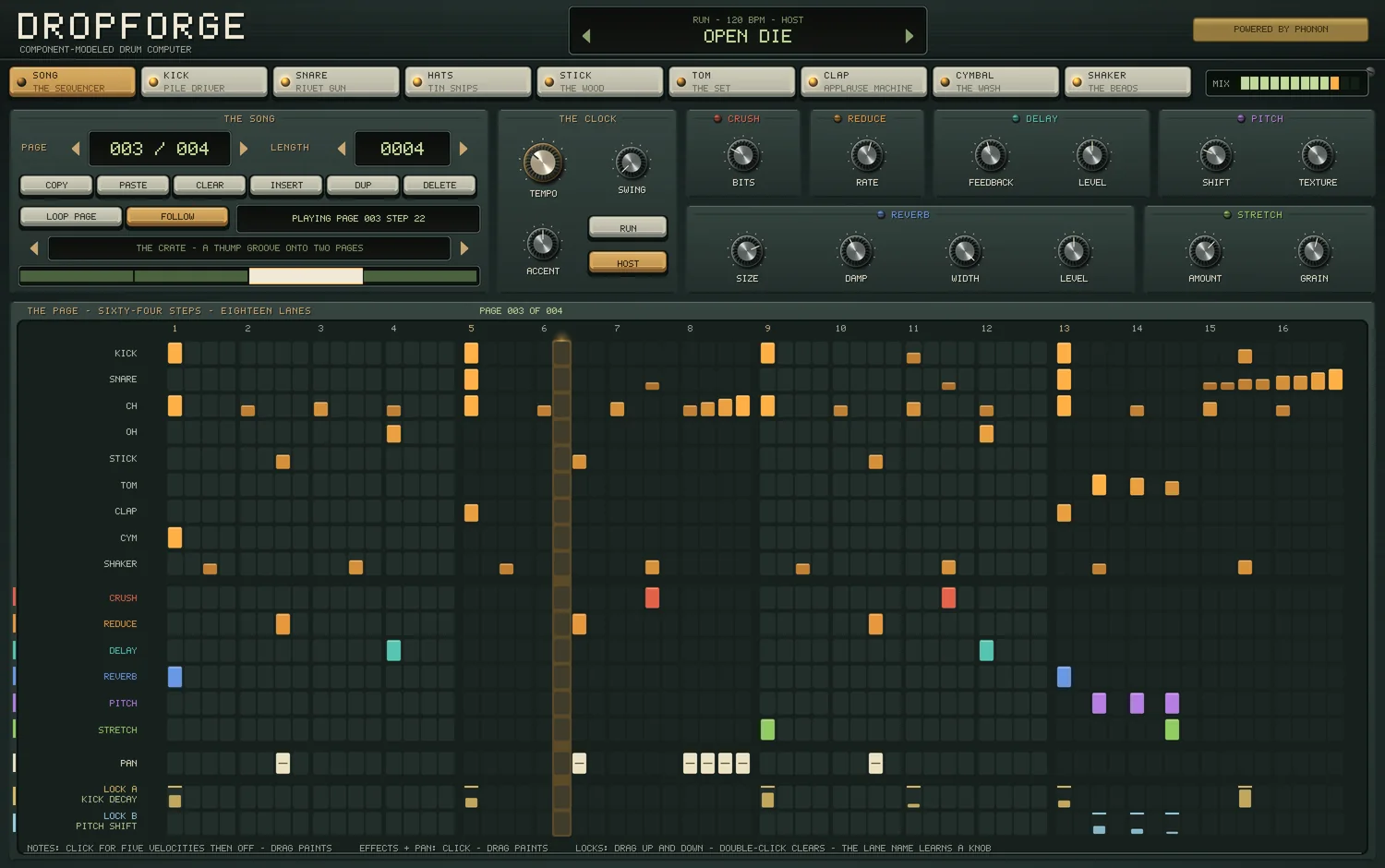Click the Pitch Texture knob
Image resolution: width=1385 pixels, height=868 pixels.
1318,156
